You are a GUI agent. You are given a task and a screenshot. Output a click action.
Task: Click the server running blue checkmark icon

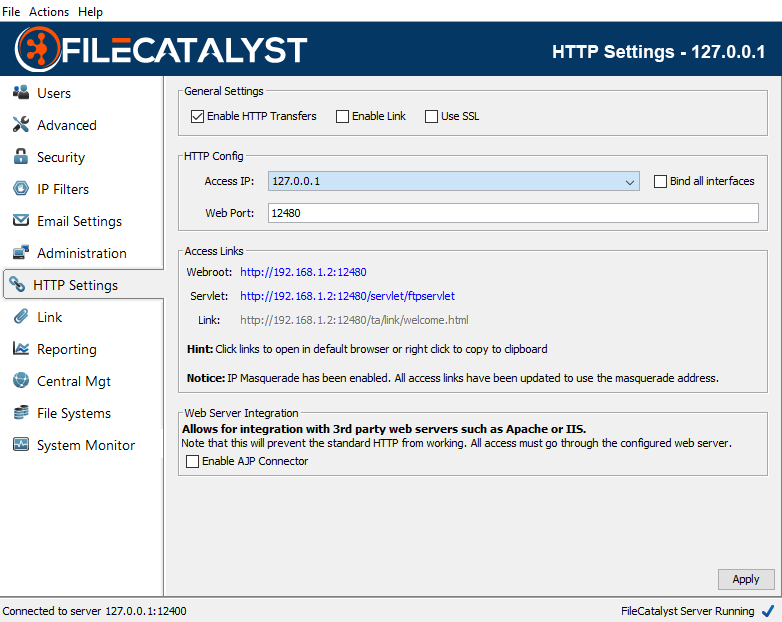coord(768,611)
